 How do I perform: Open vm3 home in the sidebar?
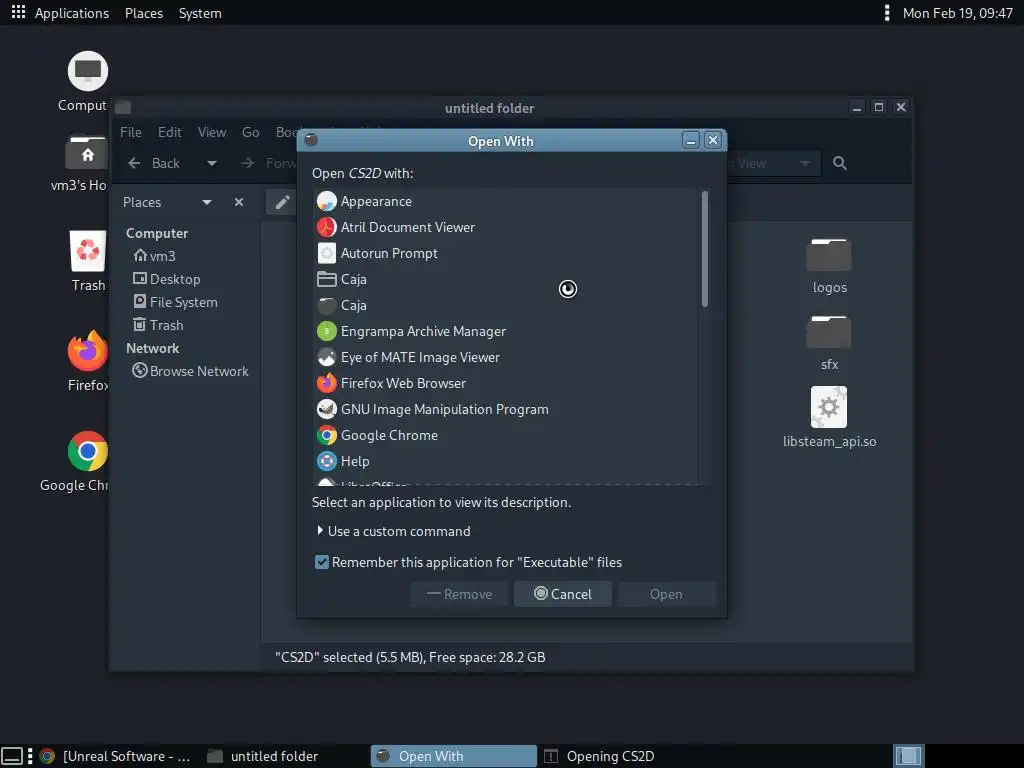155,256
